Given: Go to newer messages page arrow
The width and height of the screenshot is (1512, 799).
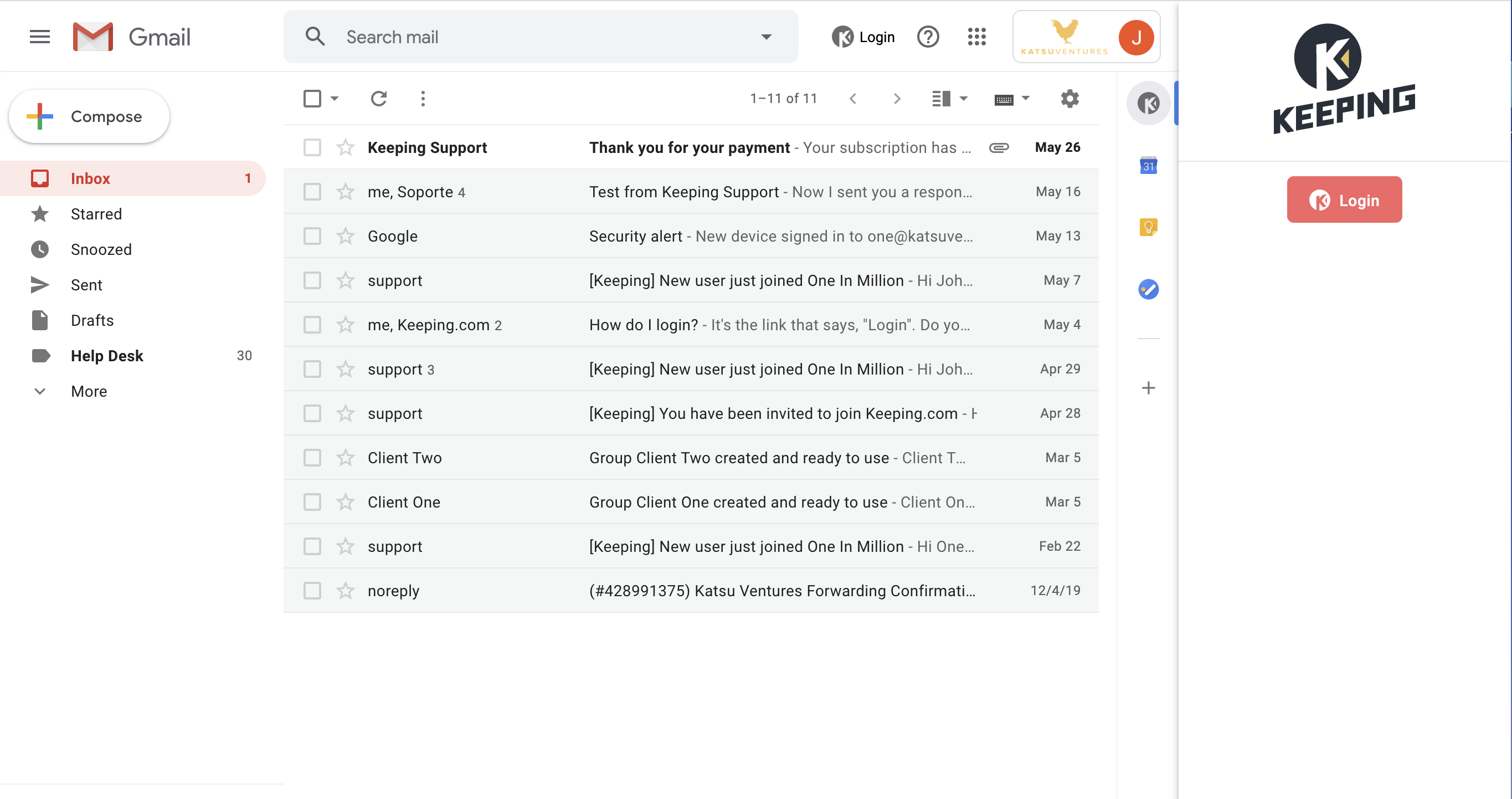Looking at the screenshot, I should [853, 99].
